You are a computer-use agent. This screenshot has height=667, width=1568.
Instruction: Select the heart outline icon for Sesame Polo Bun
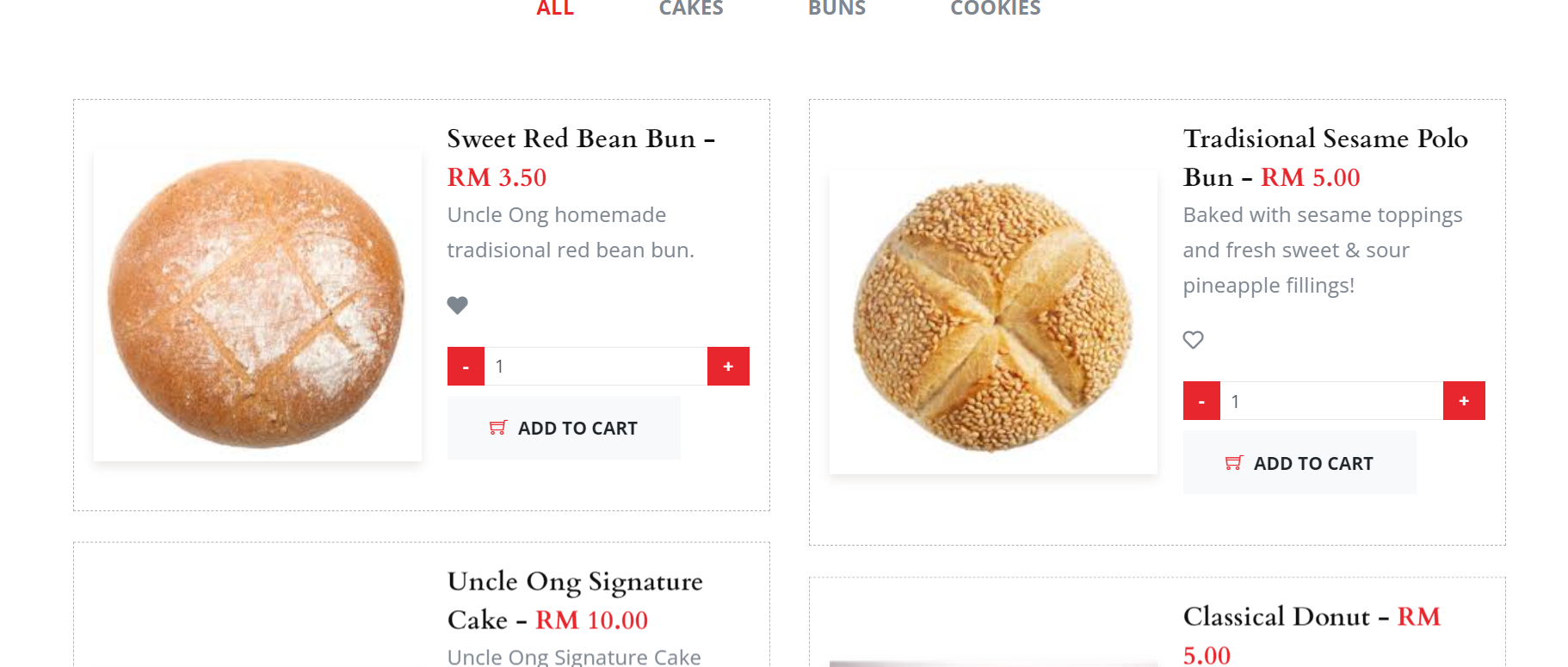(1193, 340)
